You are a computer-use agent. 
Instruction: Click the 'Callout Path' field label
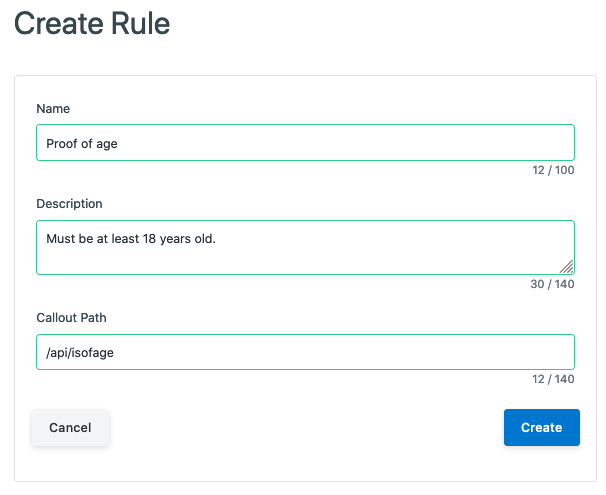(x=71, y=318)
